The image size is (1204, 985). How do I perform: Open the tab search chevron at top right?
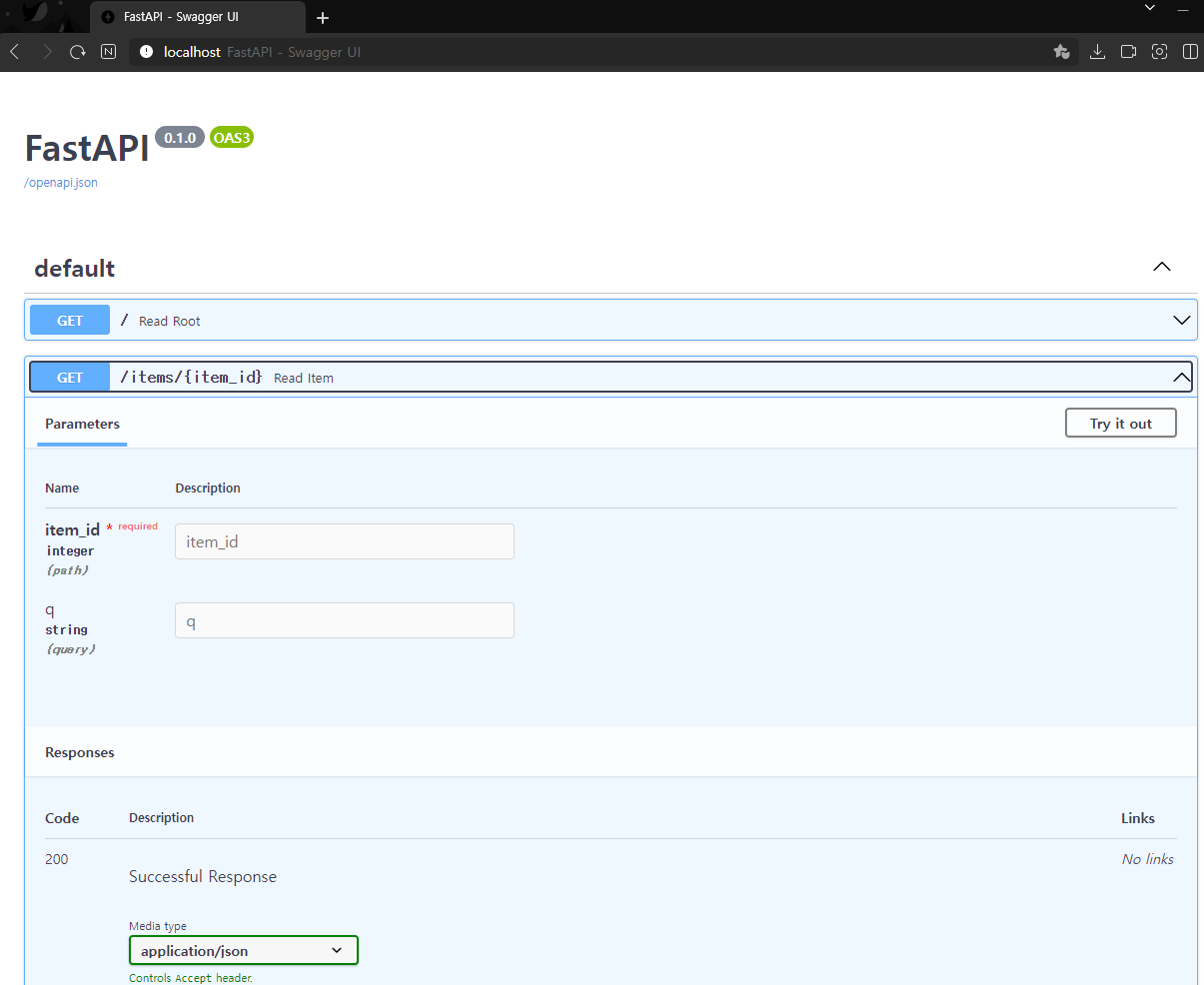[1150, 8]
